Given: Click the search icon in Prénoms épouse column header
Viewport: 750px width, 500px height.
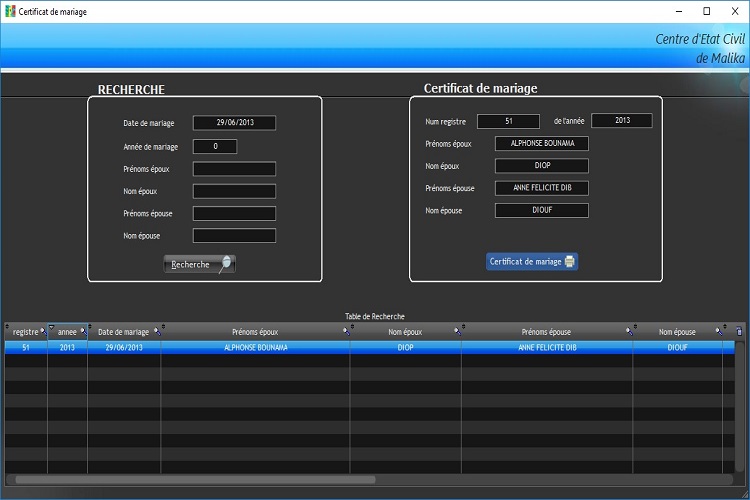Looking at the screenshot, I should click(x=629, y=332).
